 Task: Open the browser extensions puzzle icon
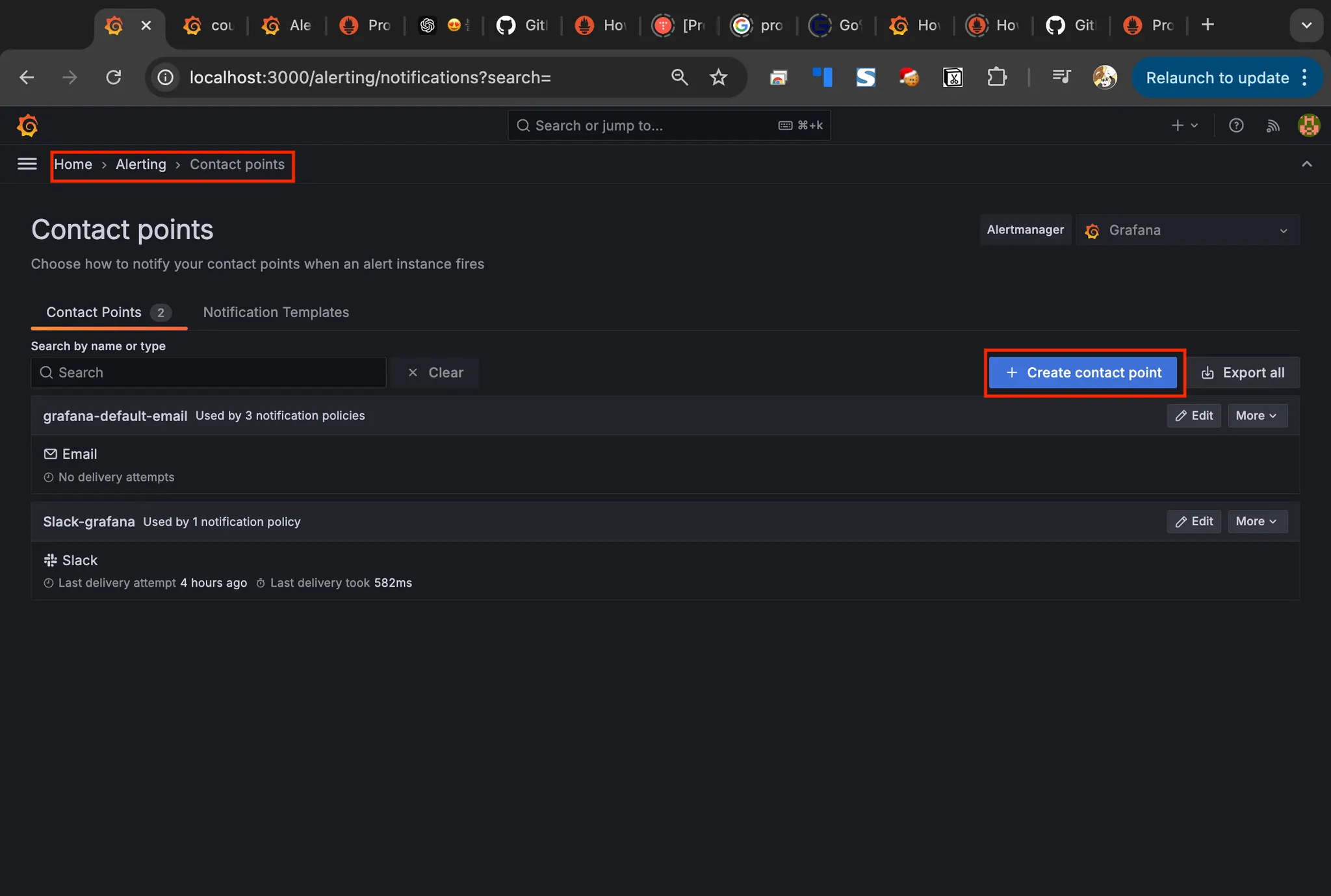point(996,77)
